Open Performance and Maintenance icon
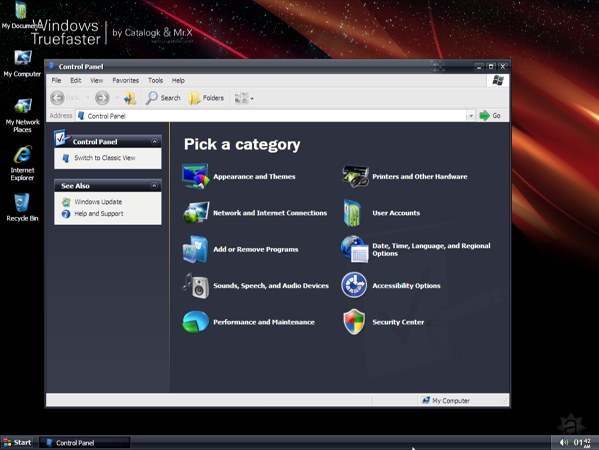Screen dimensions: 599x450 (196, 322)
